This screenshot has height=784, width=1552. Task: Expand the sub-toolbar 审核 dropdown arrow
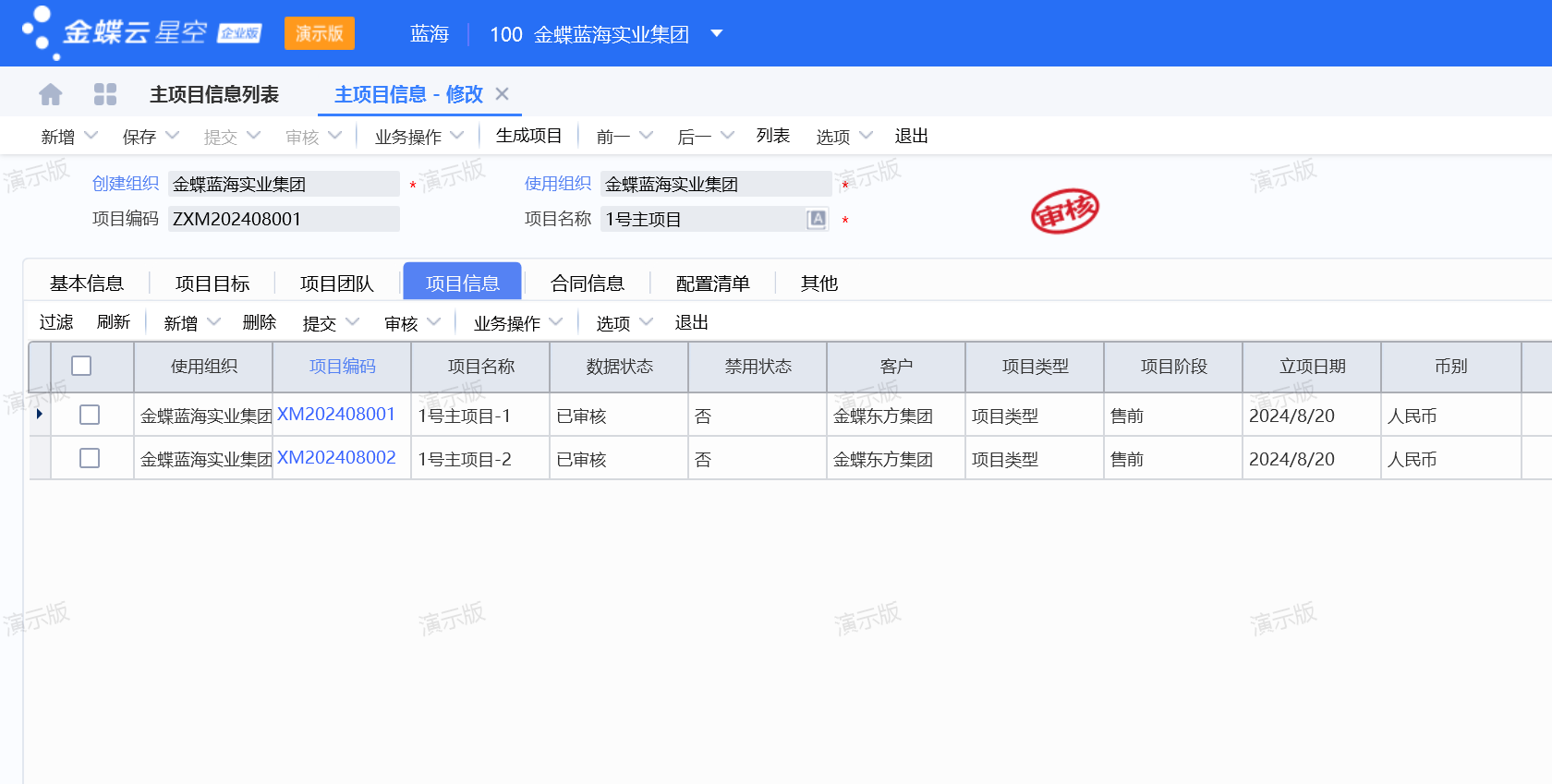point(434,322)
